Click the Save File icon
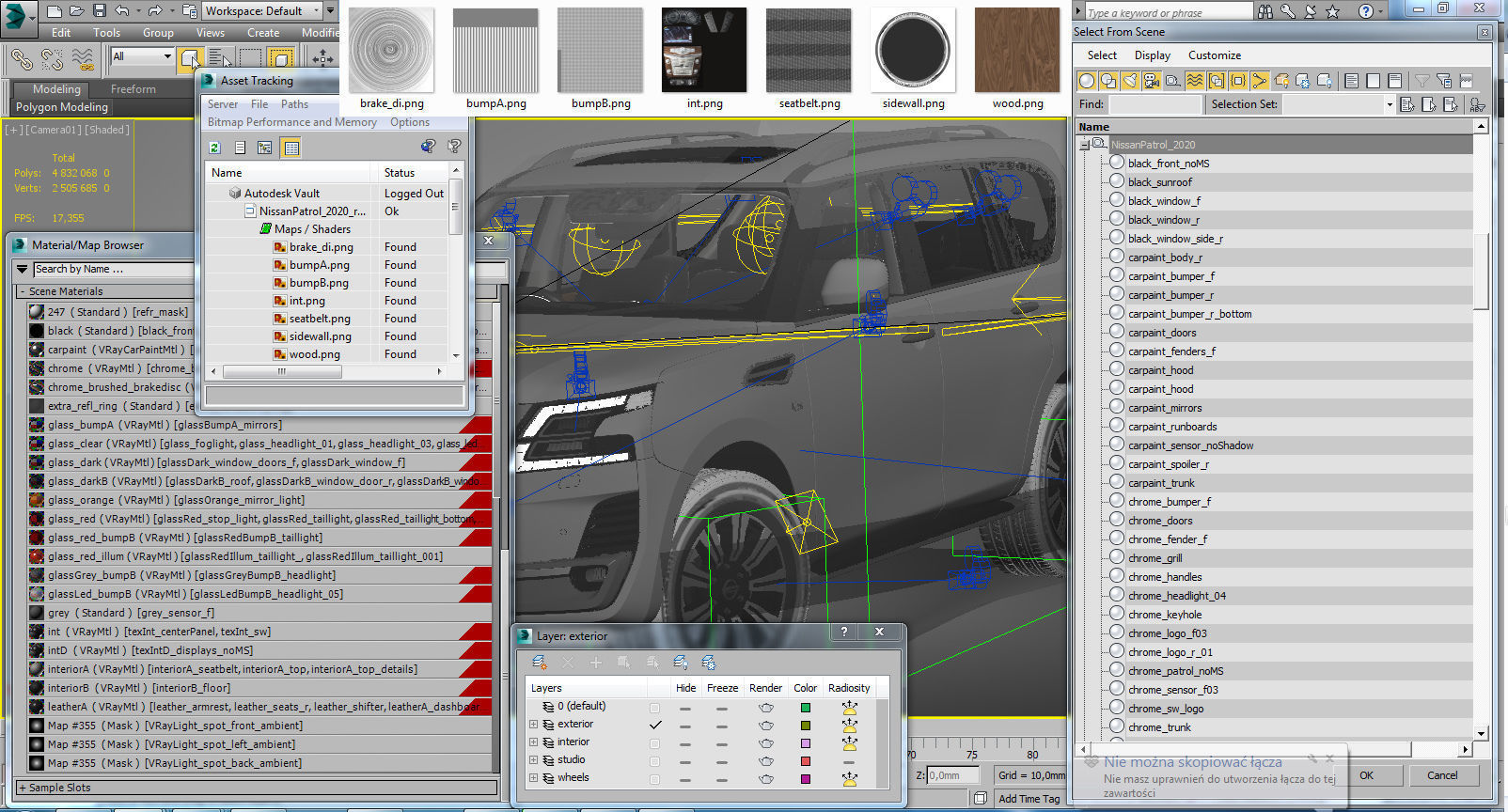Screen dimensions: 1508x812 coord(100,11)
